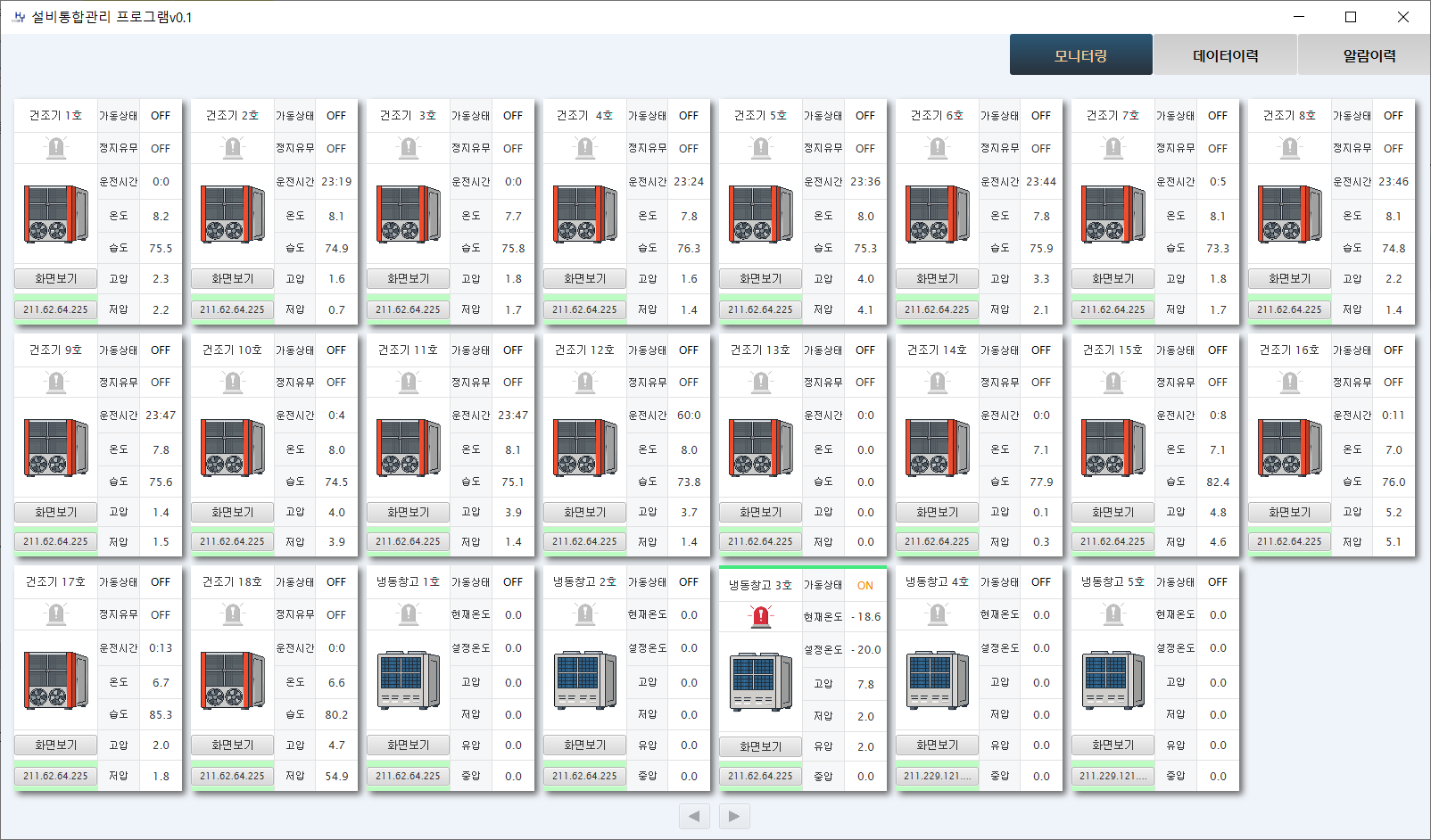Click the gray alarm icon on 건조기 16호
Viewport: 1431px width, 840px height.
[x=1289, y=383]
